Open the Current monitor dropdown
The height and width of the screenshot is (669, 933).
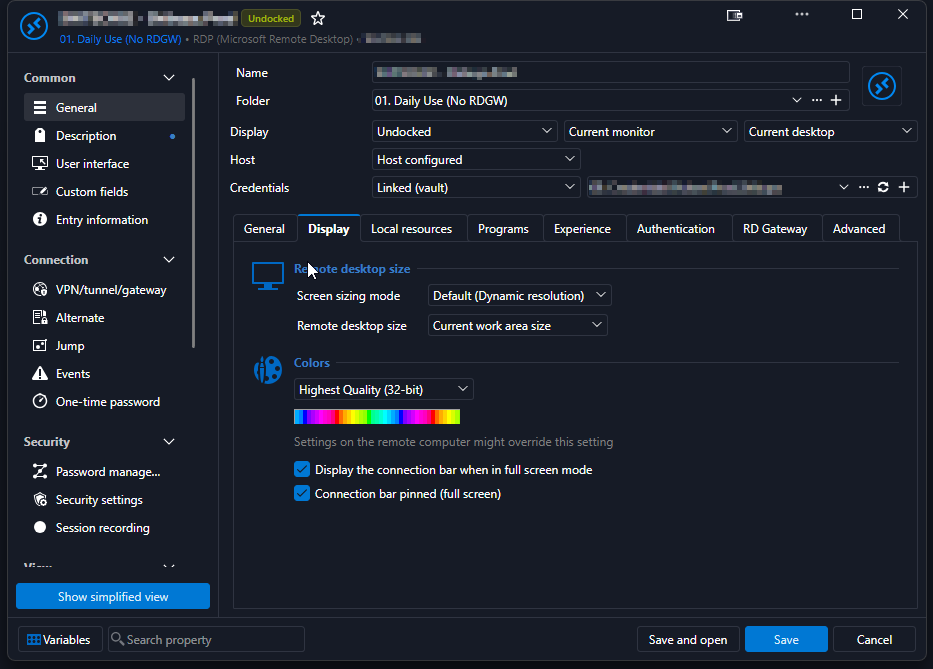(x=650, y=132)
